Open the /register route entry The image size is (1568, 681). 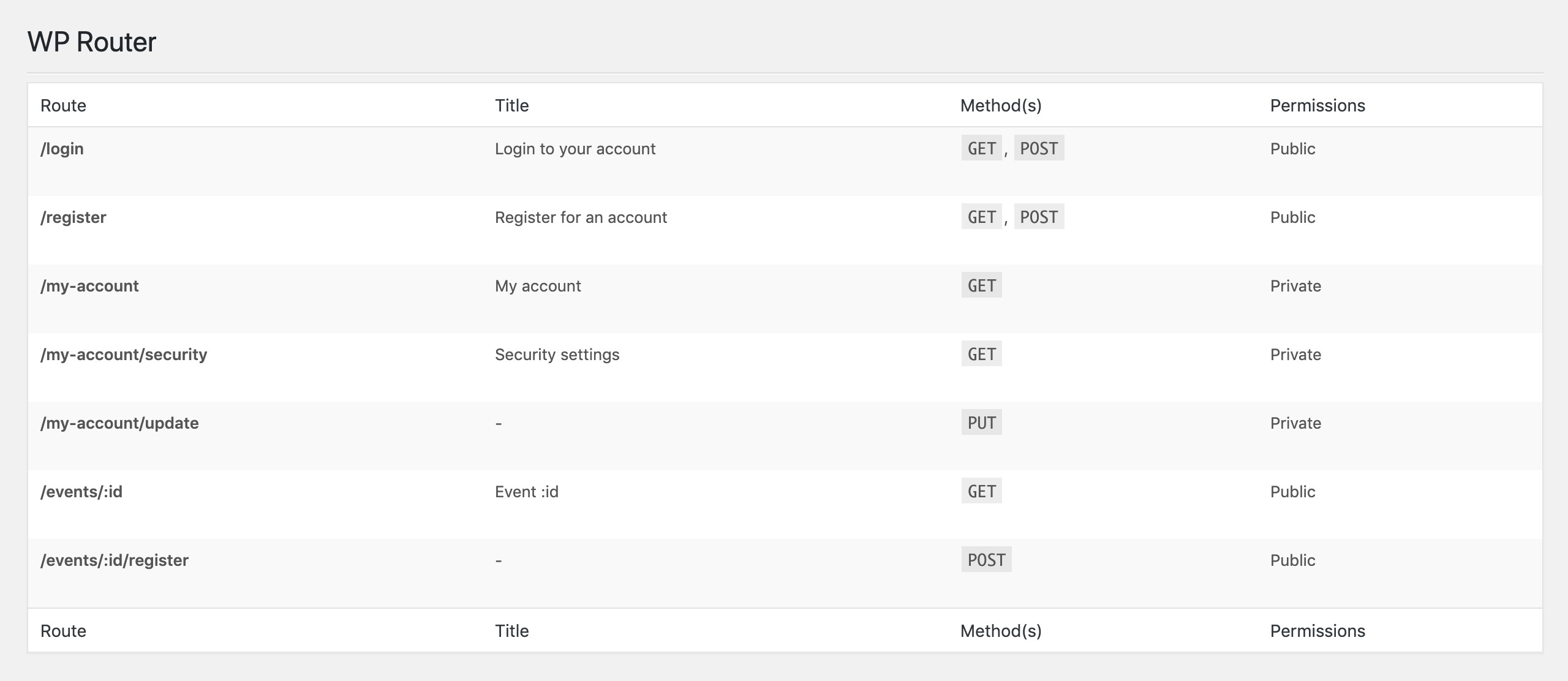[73, 217]
